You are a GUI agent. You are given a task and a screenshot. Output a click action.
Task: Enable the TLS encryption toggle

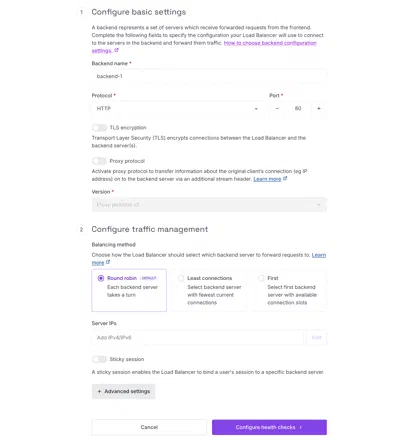(99, 128)
